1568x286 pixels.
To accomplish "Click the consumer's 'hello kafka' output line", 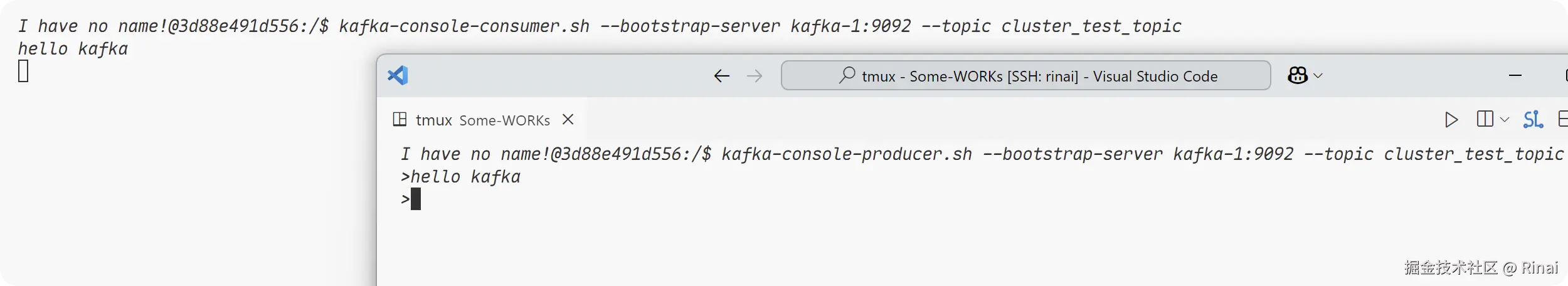I will [x=73, y=49].
